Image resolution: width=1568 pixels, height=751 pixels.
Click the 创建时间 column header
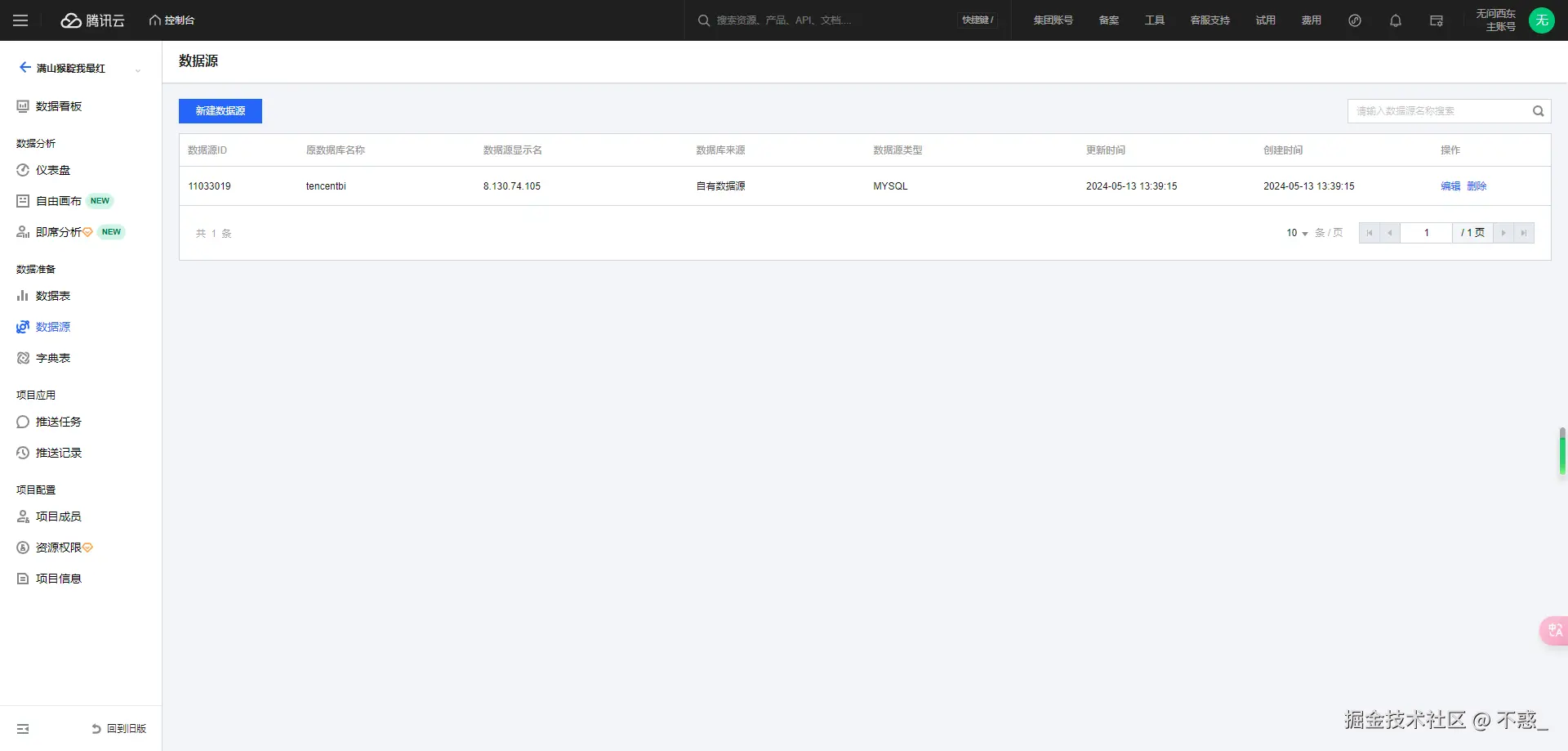[1283, 150]
